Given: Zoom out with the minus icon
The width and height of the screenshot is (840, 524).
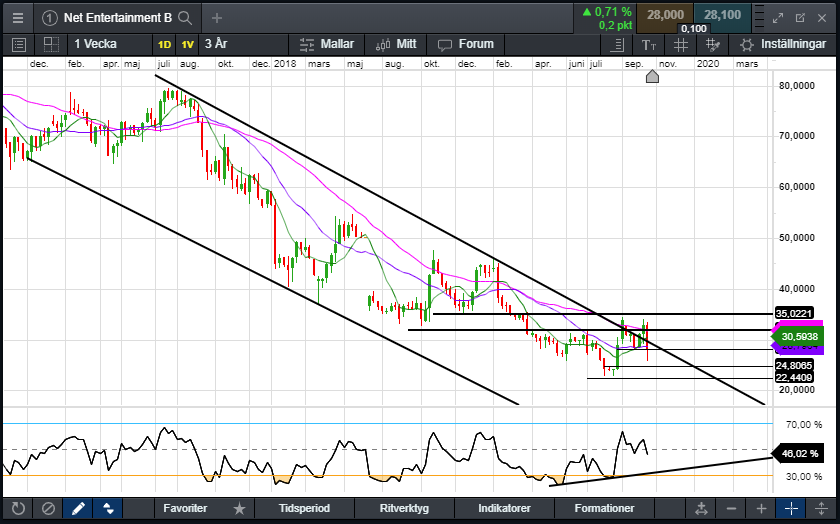Looking at the screenshot, I should click(x=731, y=508).
